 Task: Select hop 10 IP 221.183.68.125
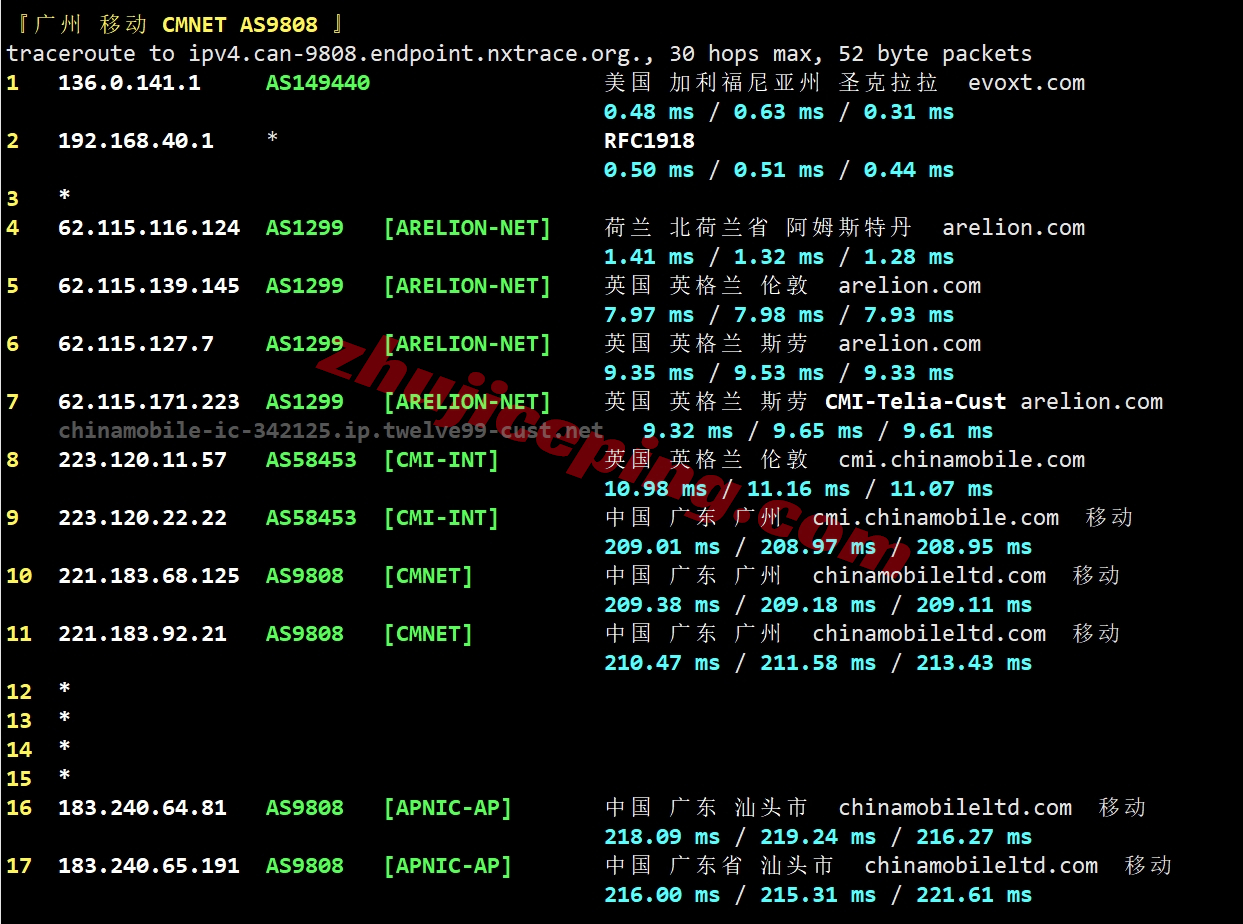149,576
